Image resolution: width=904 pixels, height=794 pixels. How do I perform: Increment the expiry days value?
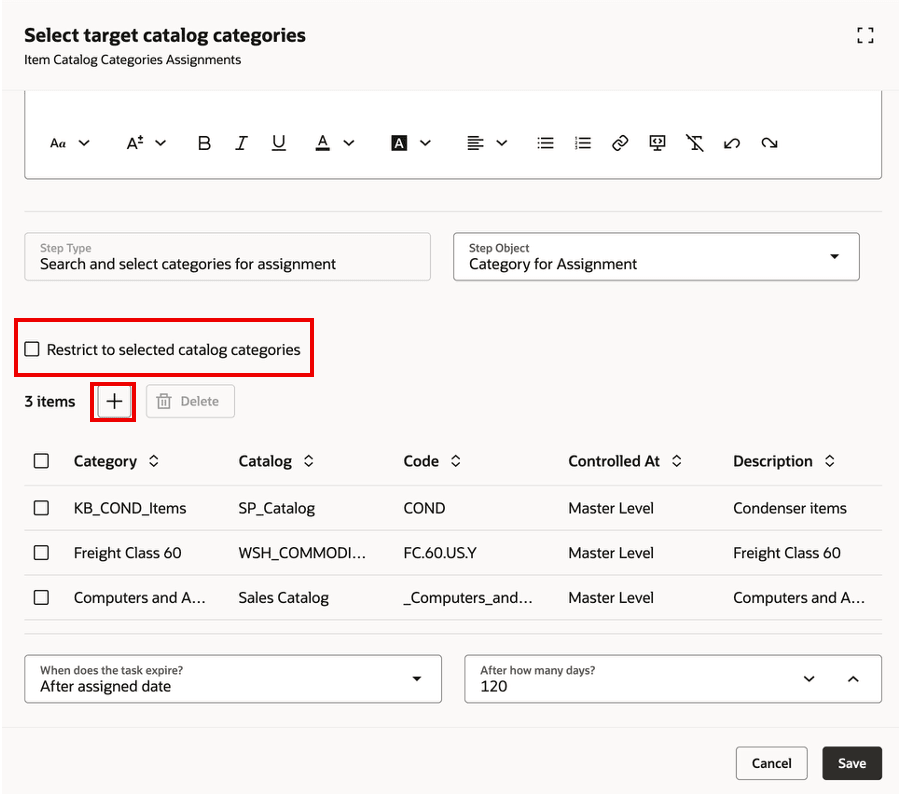click(853, 679)
